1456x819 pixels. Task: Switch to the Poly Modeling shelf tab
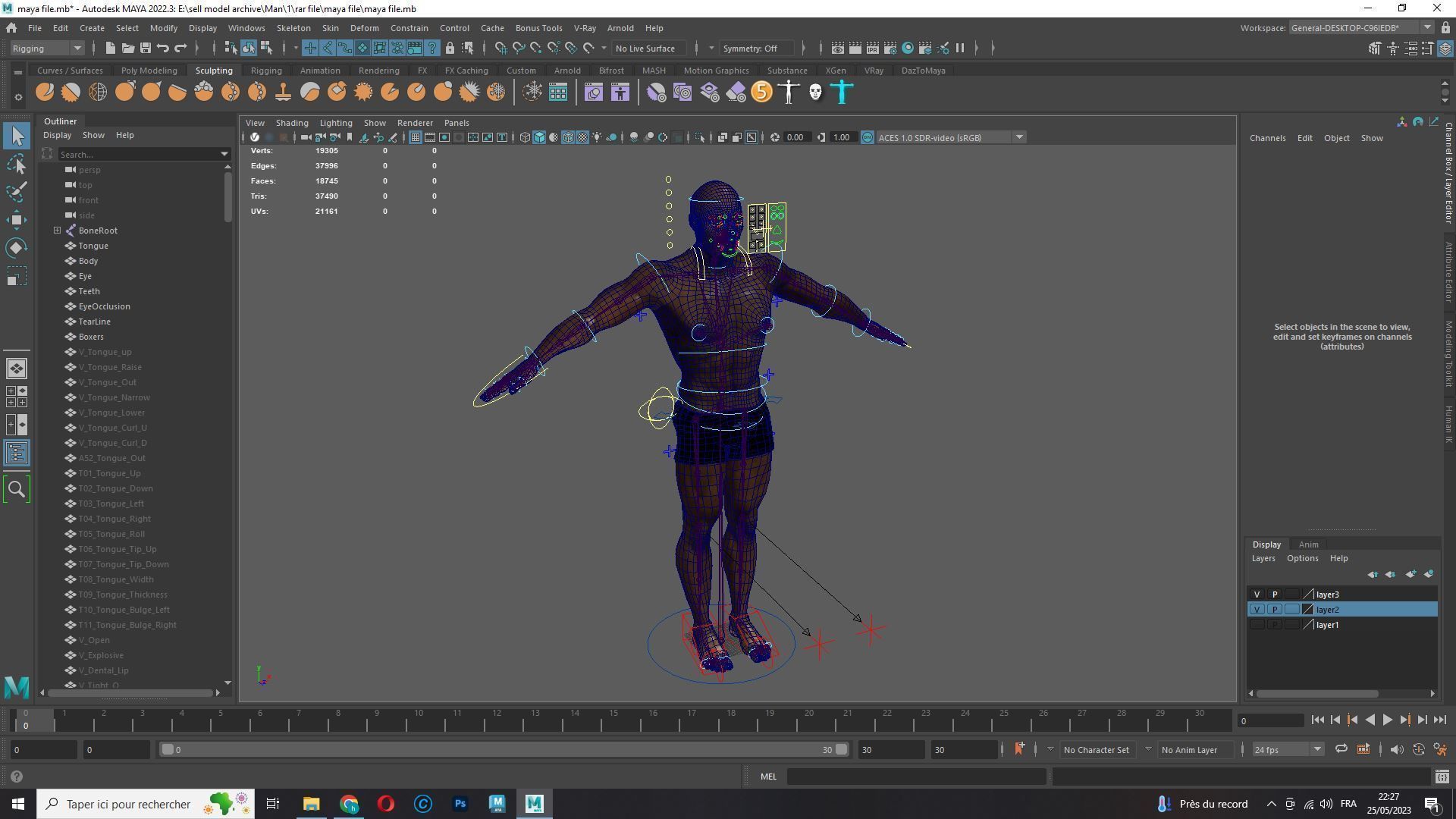click(x=149, y=71)
